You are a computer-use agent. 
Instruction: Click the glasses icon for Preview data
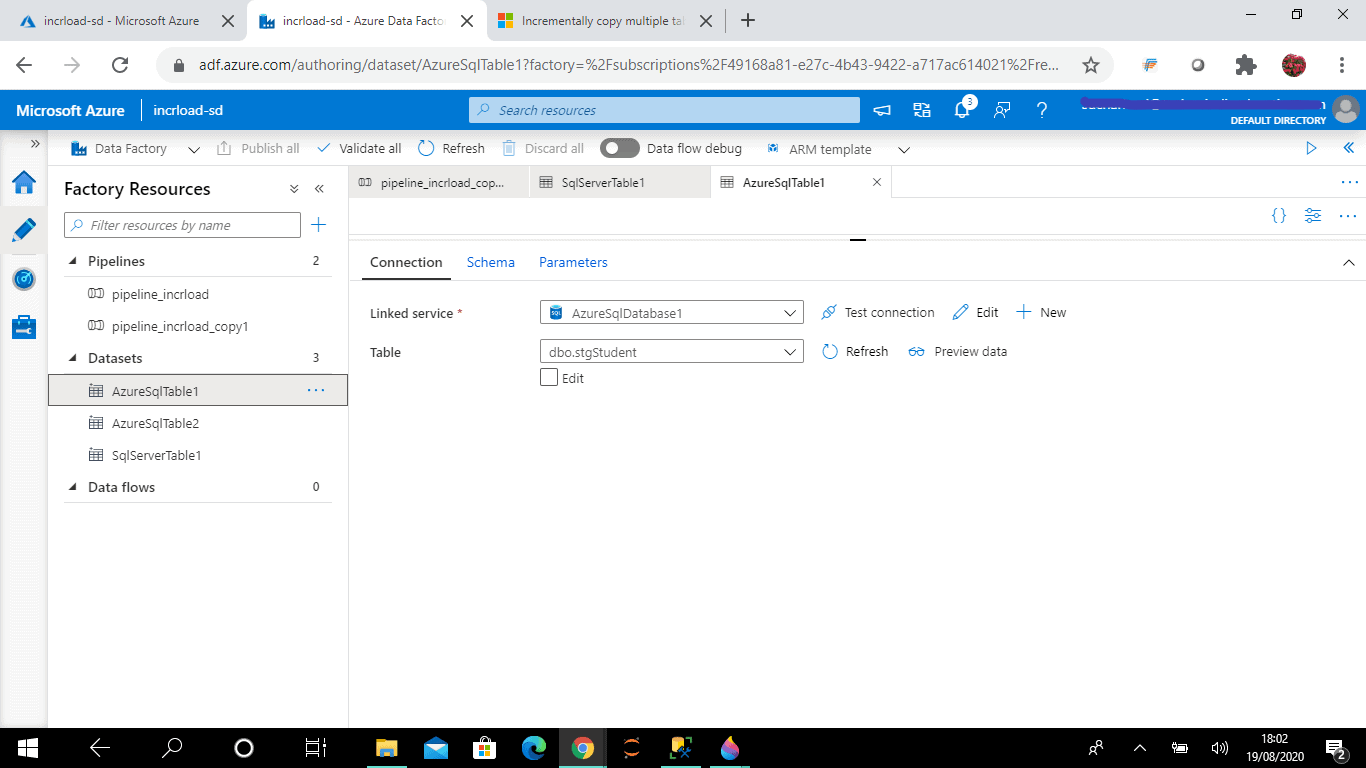[917, 352]
